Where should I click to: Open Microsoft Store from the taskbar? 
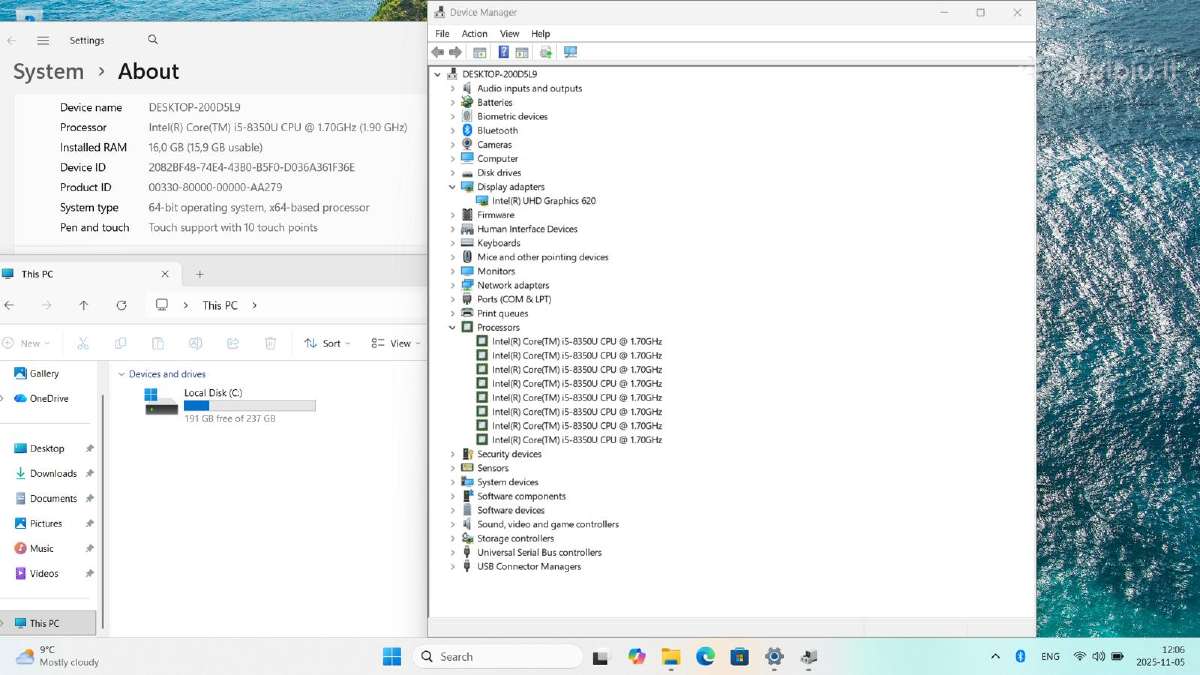[740, 657]
